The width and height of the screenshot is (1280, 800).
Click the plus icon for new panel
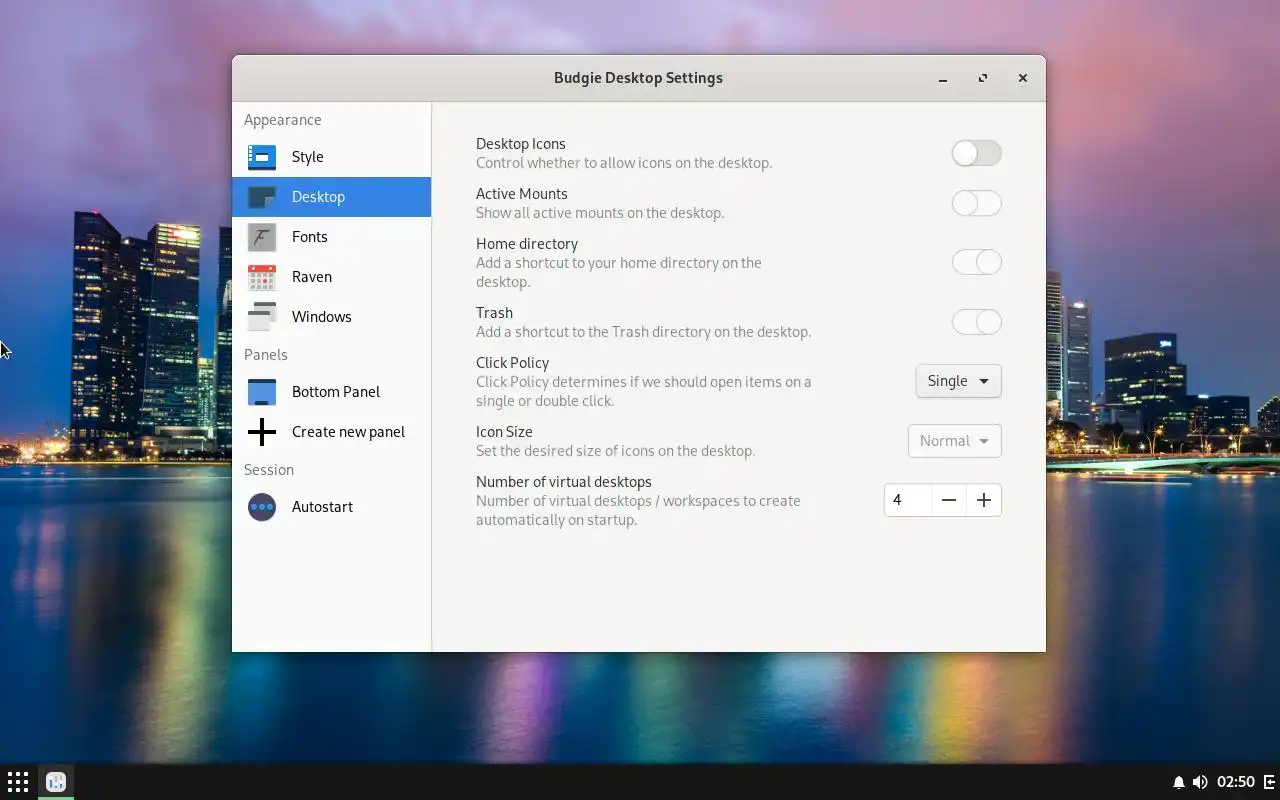click(262, 432)
